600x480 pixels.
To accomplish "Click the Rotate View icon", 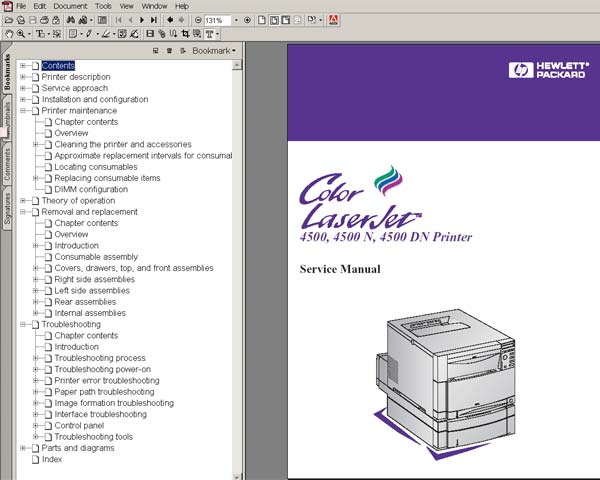I will [x=312, y=20].
